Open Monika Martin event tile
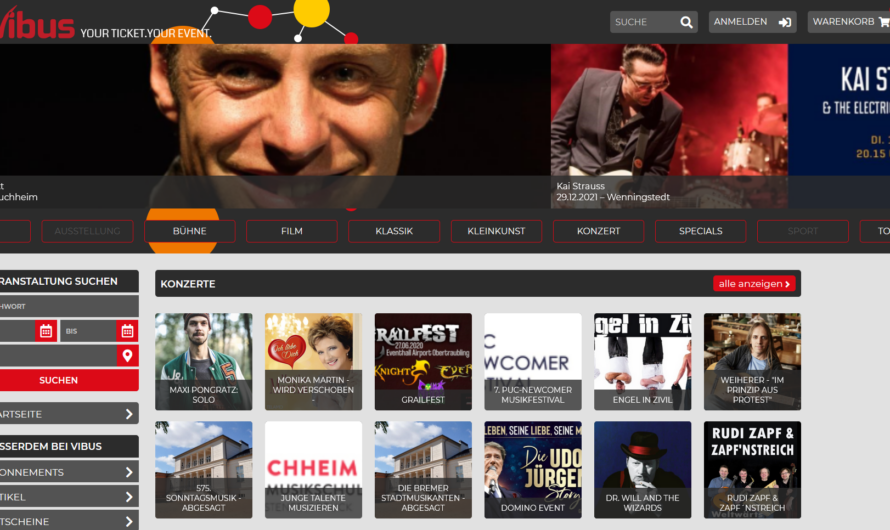 [x=313, y=361]
